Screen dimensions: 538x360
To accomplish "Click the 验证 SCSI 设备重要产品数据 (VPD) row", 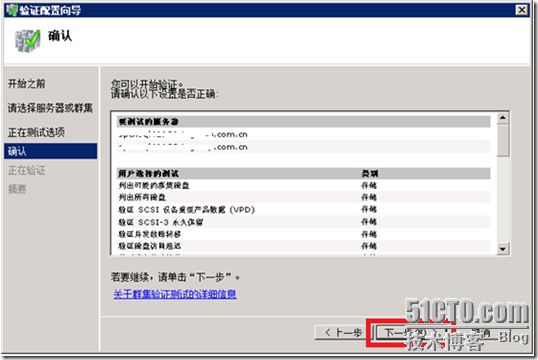I will pyautogui.click(x=304, y=209).
